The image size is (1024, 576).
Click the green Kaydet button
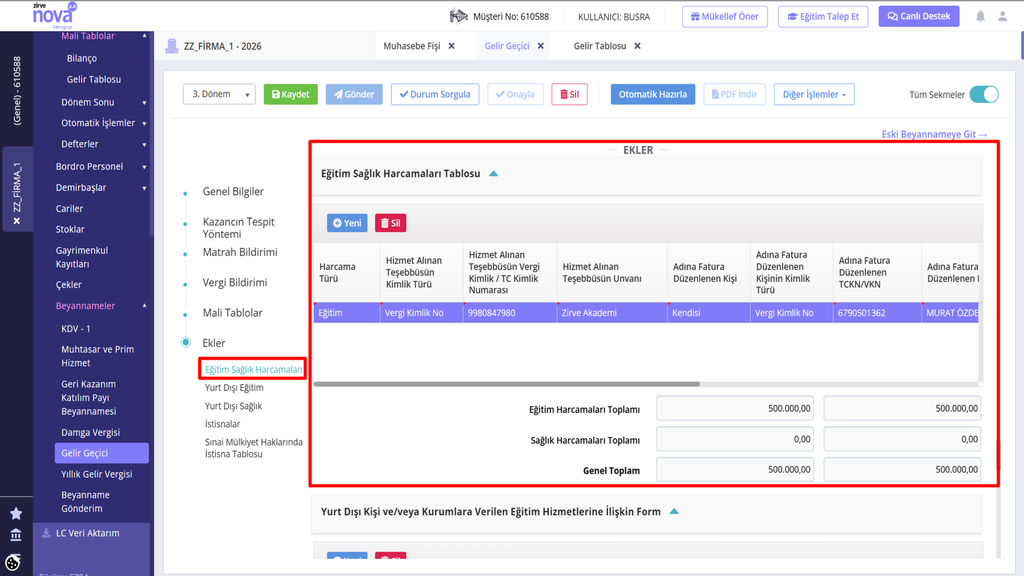coord(291,94)
